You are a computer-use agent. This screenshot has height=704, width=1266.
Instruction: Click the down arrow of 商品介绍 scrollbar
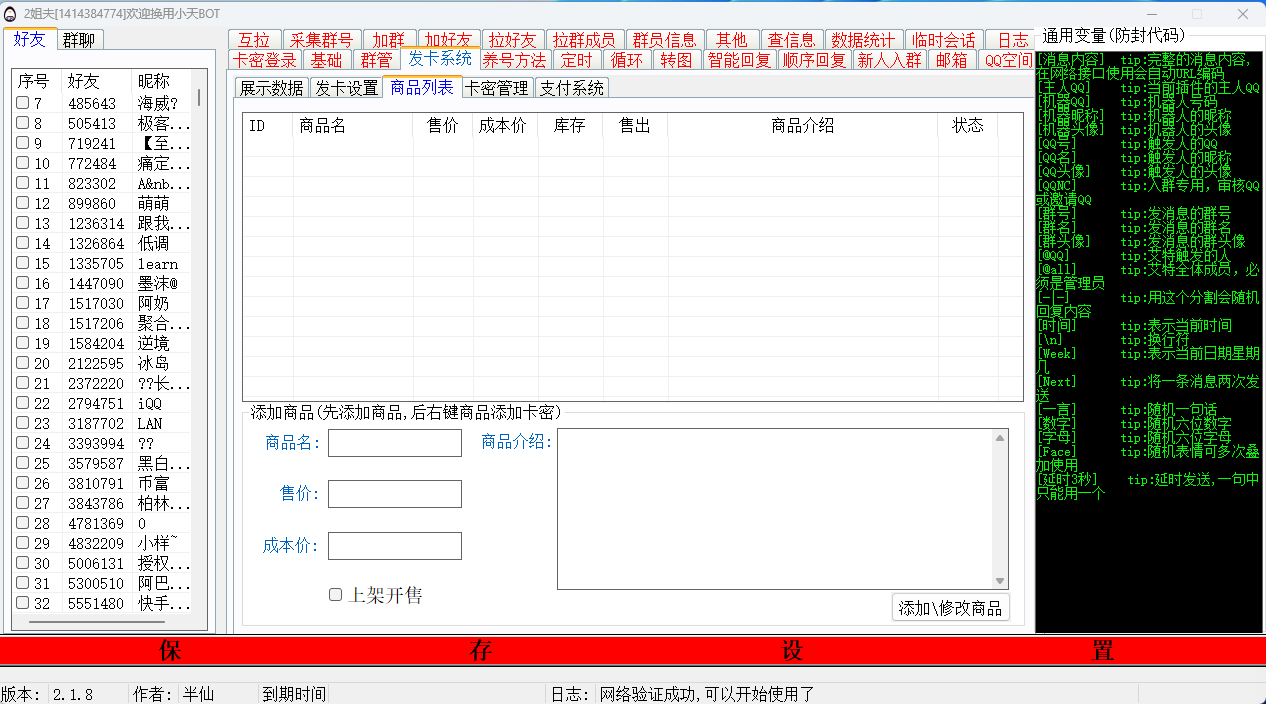tap(999, 581)
